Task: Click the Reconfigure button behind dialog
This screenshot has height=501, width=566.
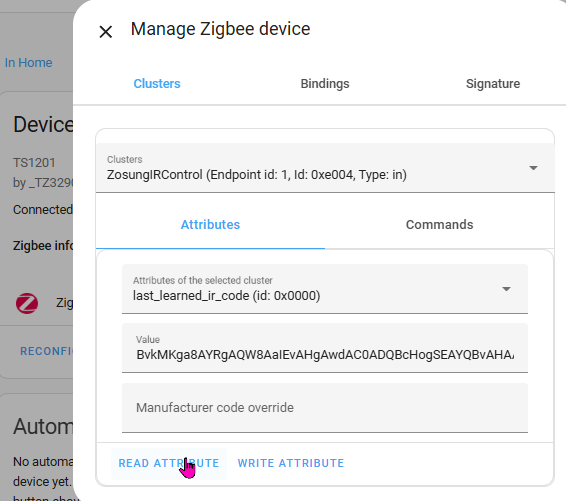Action: pos(46,351)
